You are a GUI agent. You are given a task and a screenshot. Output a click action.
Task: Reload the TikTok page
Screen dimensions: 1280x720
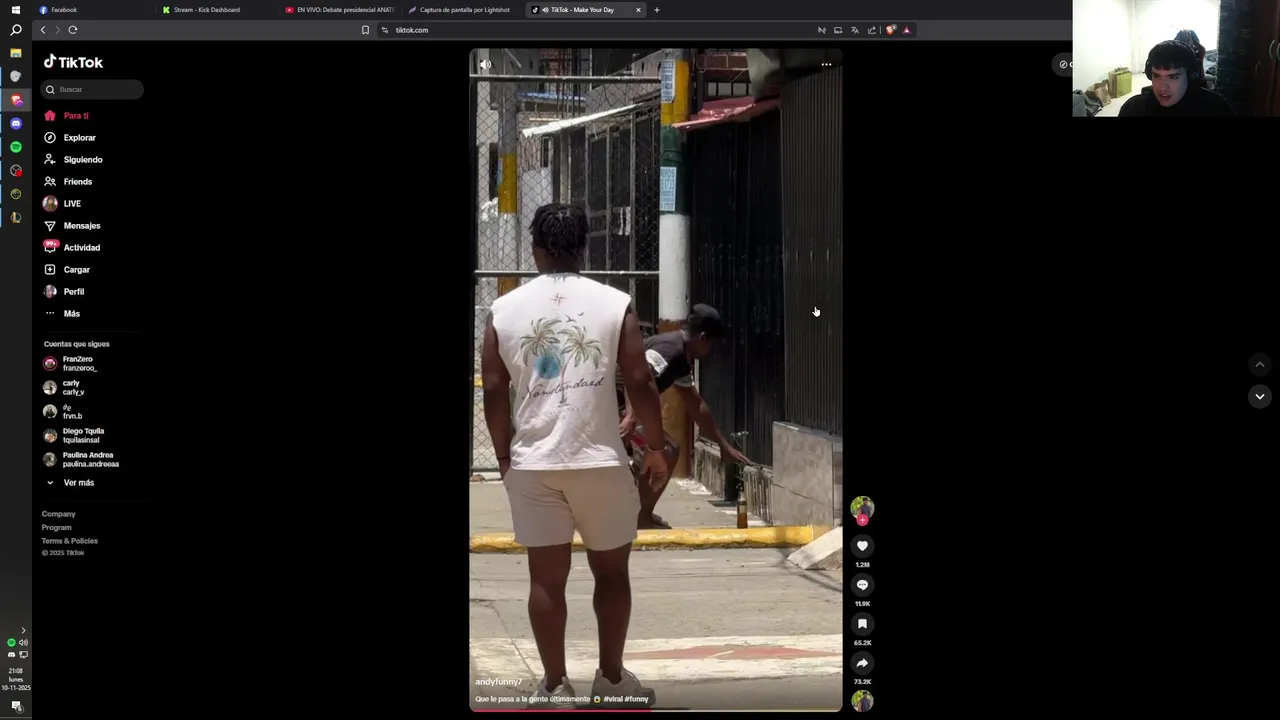73,30
